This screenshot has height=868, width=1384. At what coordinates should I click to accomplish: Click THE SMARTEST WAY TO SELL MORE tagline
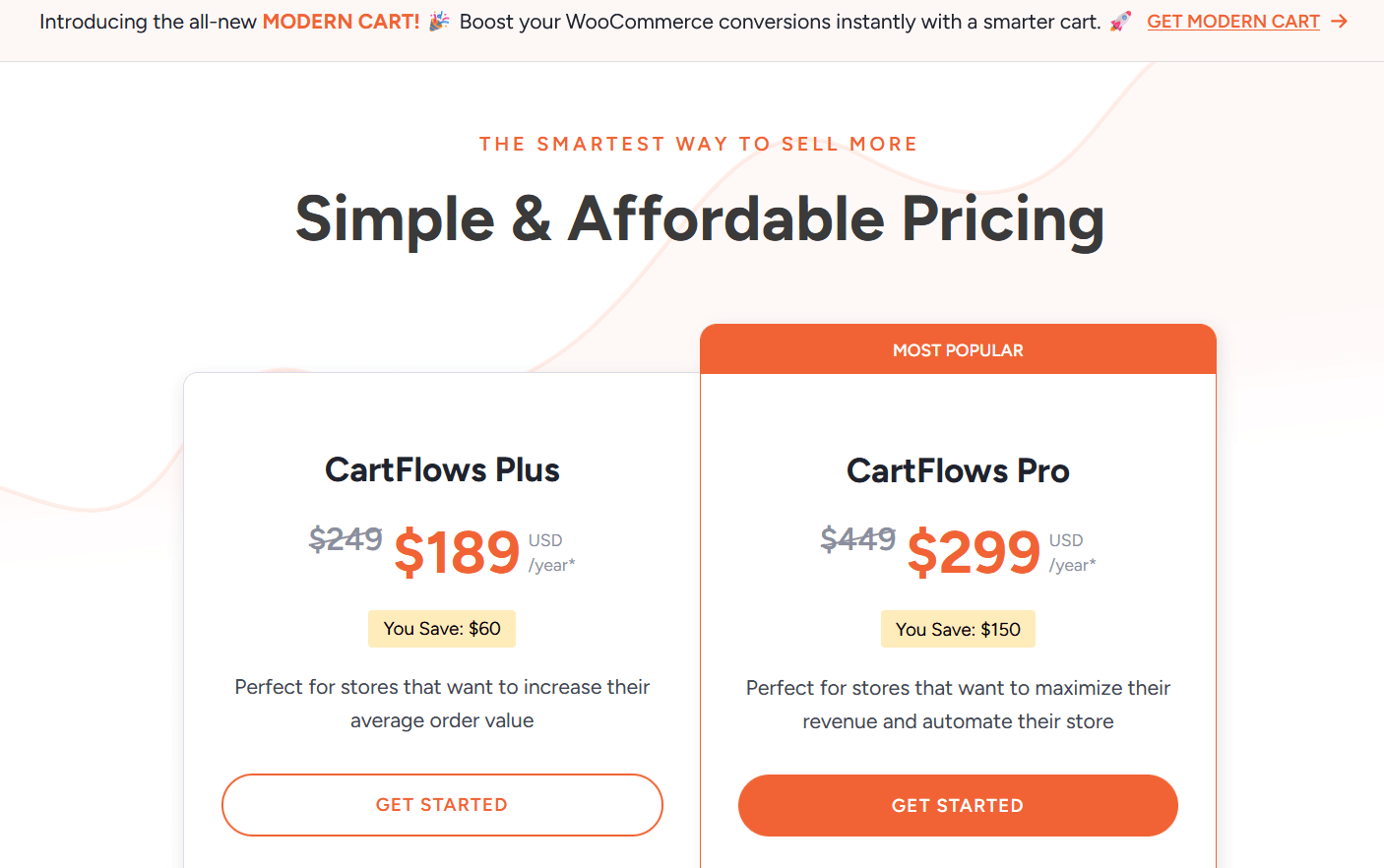pos(698,145)
